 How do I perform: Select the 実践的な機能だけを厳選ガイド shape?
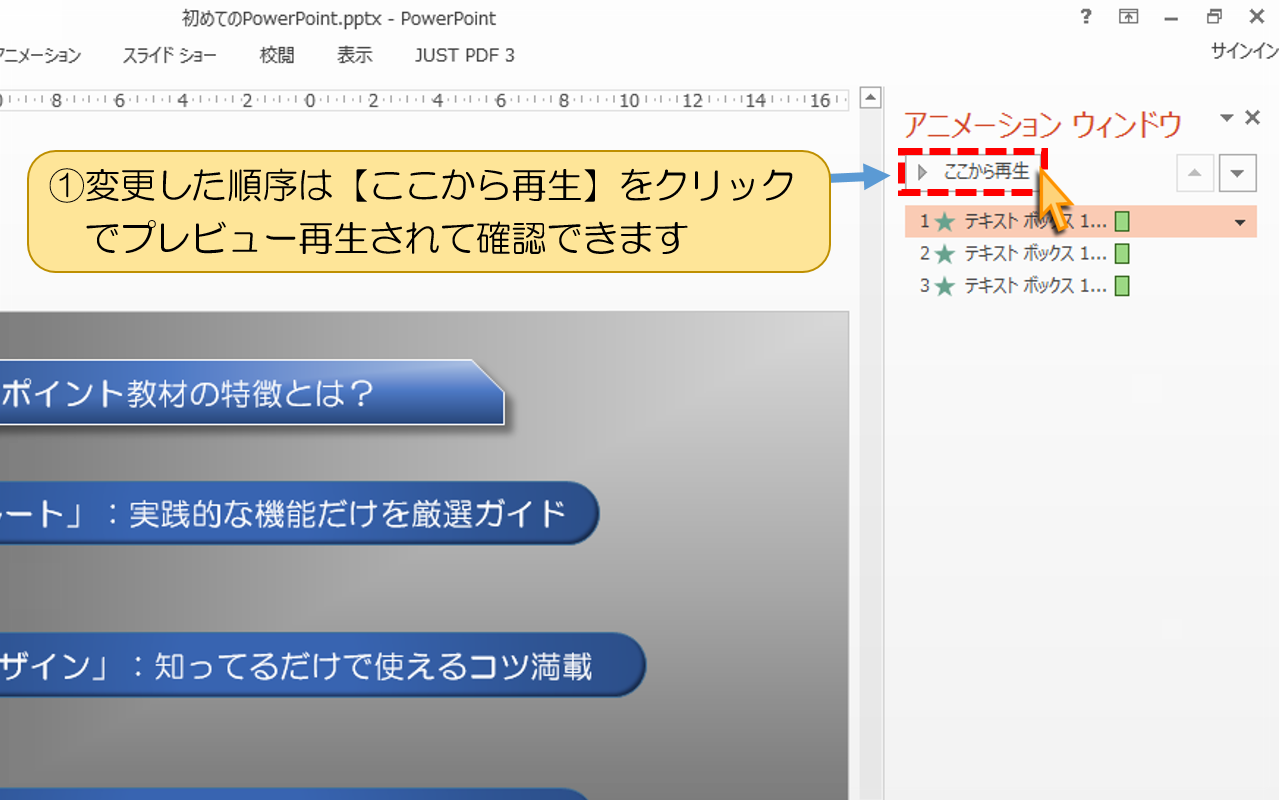[x=299, y=513]
